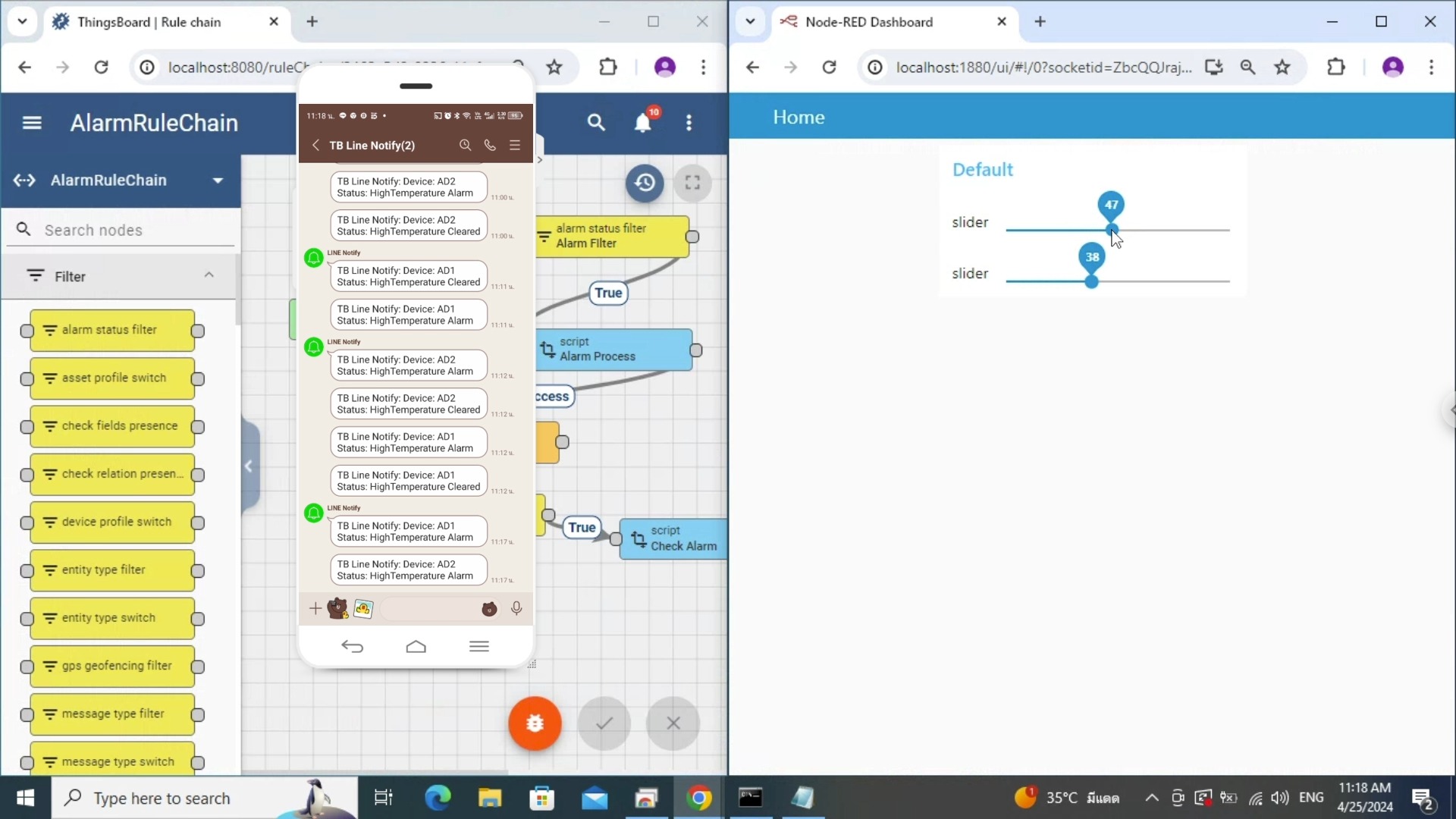Collapse the node library side panel
Image resolution: width=1456 pixels, height=819 pixels.
tap(249, 466)
